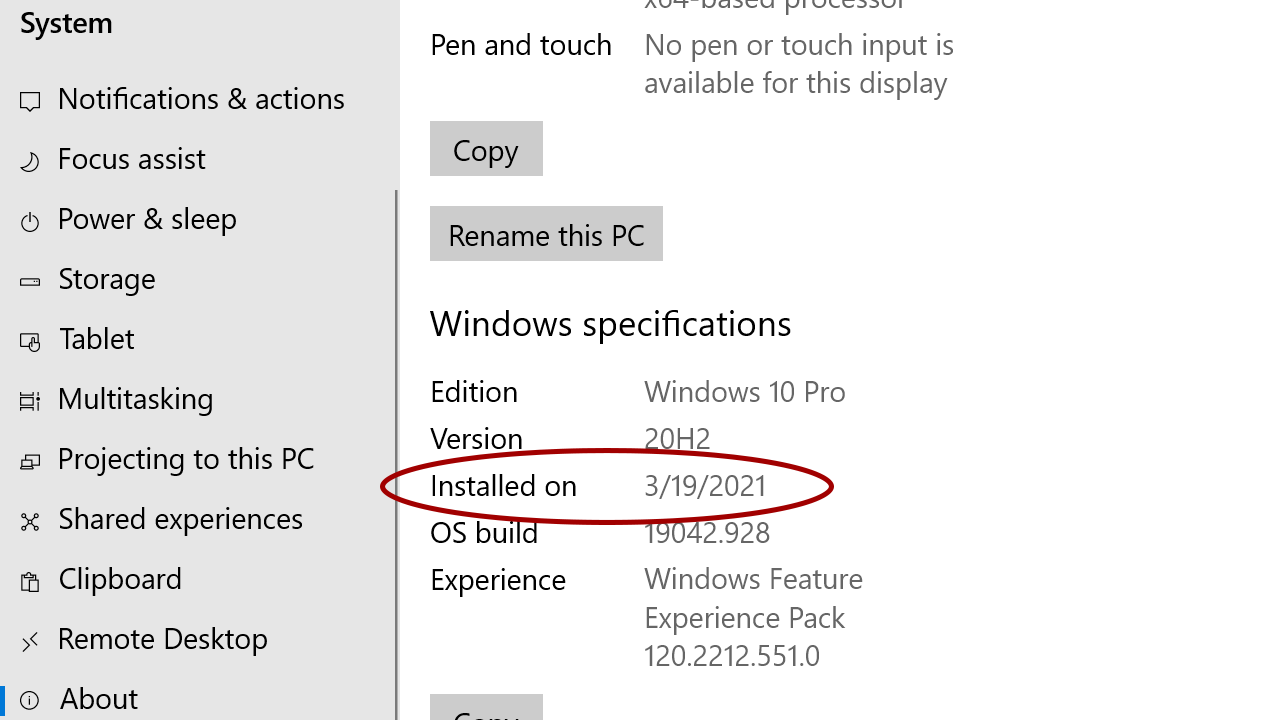Click the Power & sleep icon

[x=29, y=219]
